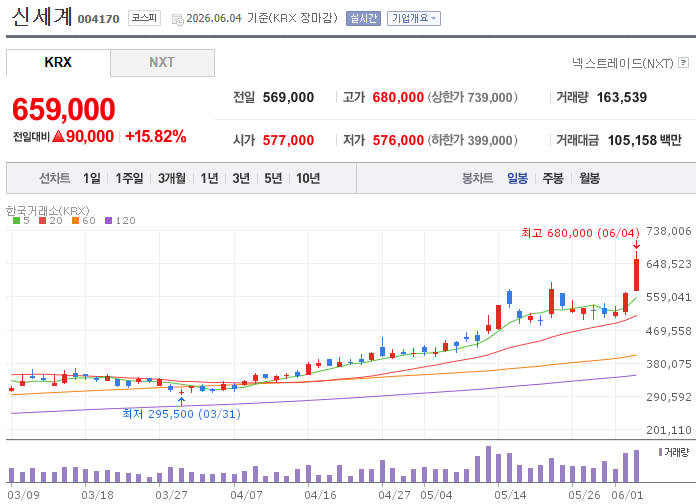This screenshot has height=504, width=696.
Task: Click the red 20-day moving average swatch
Action: pos(43,221)
